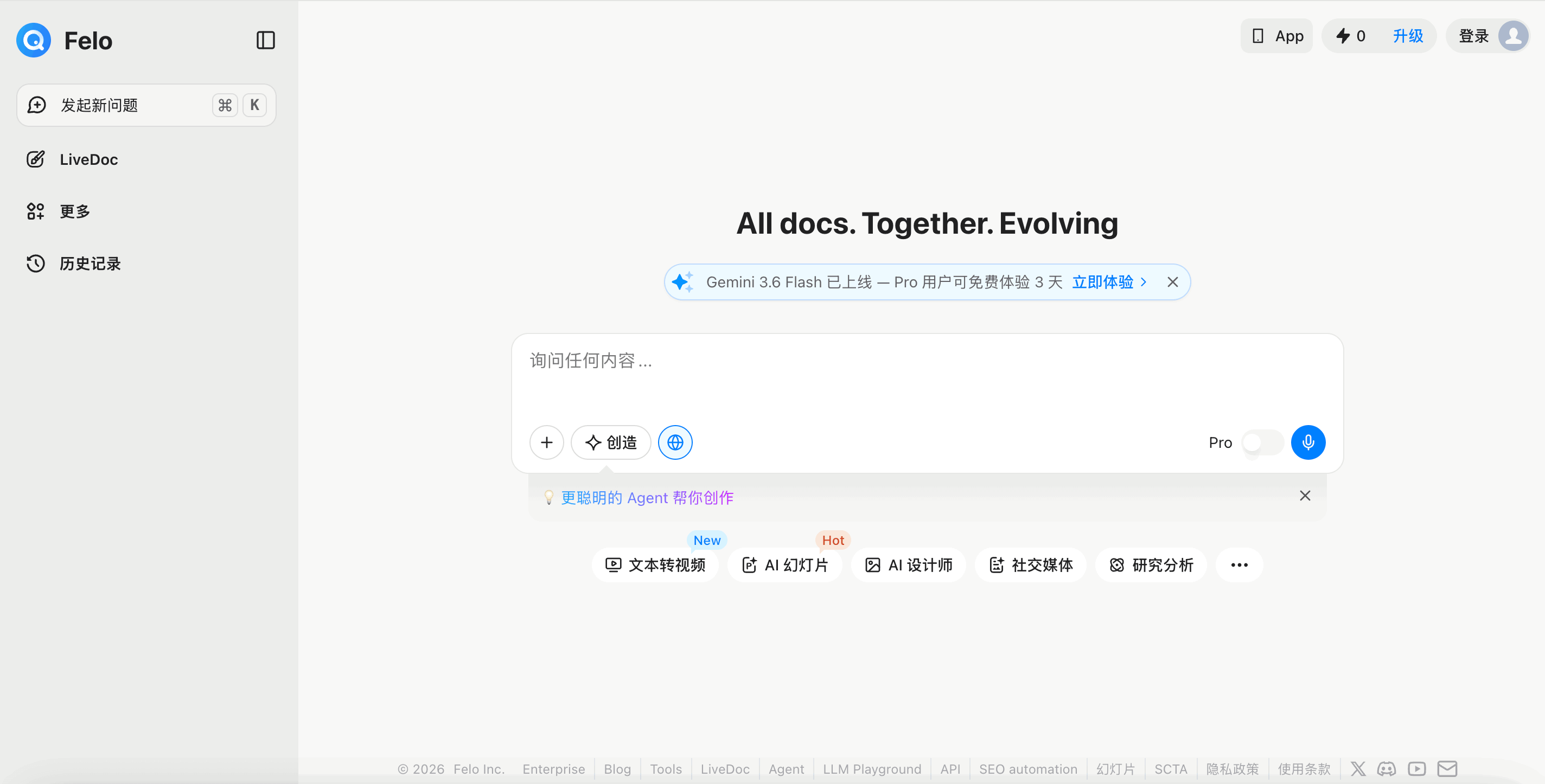Select 研究分析 shortcut
The image size is (1545, 784).
pos(1151,564)
